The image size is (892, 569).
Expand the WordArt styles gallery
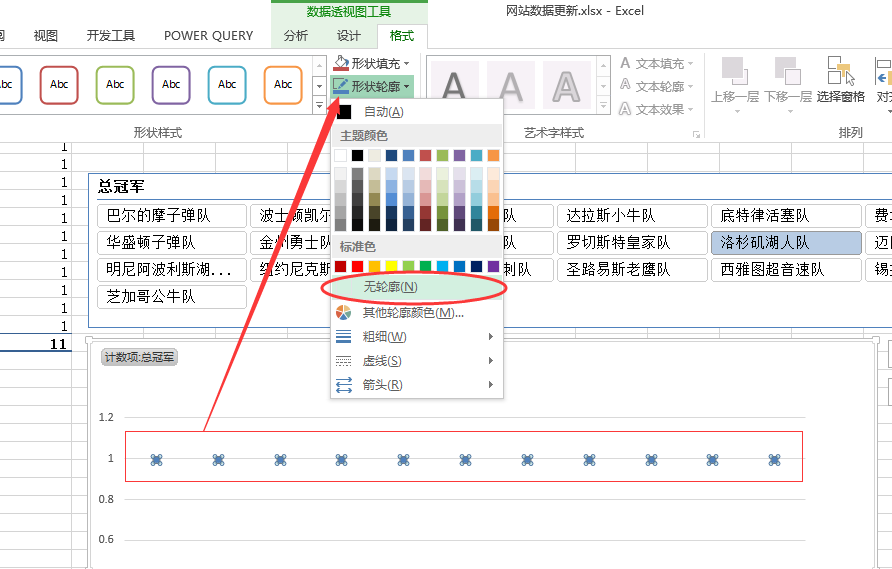coord(604,106)
